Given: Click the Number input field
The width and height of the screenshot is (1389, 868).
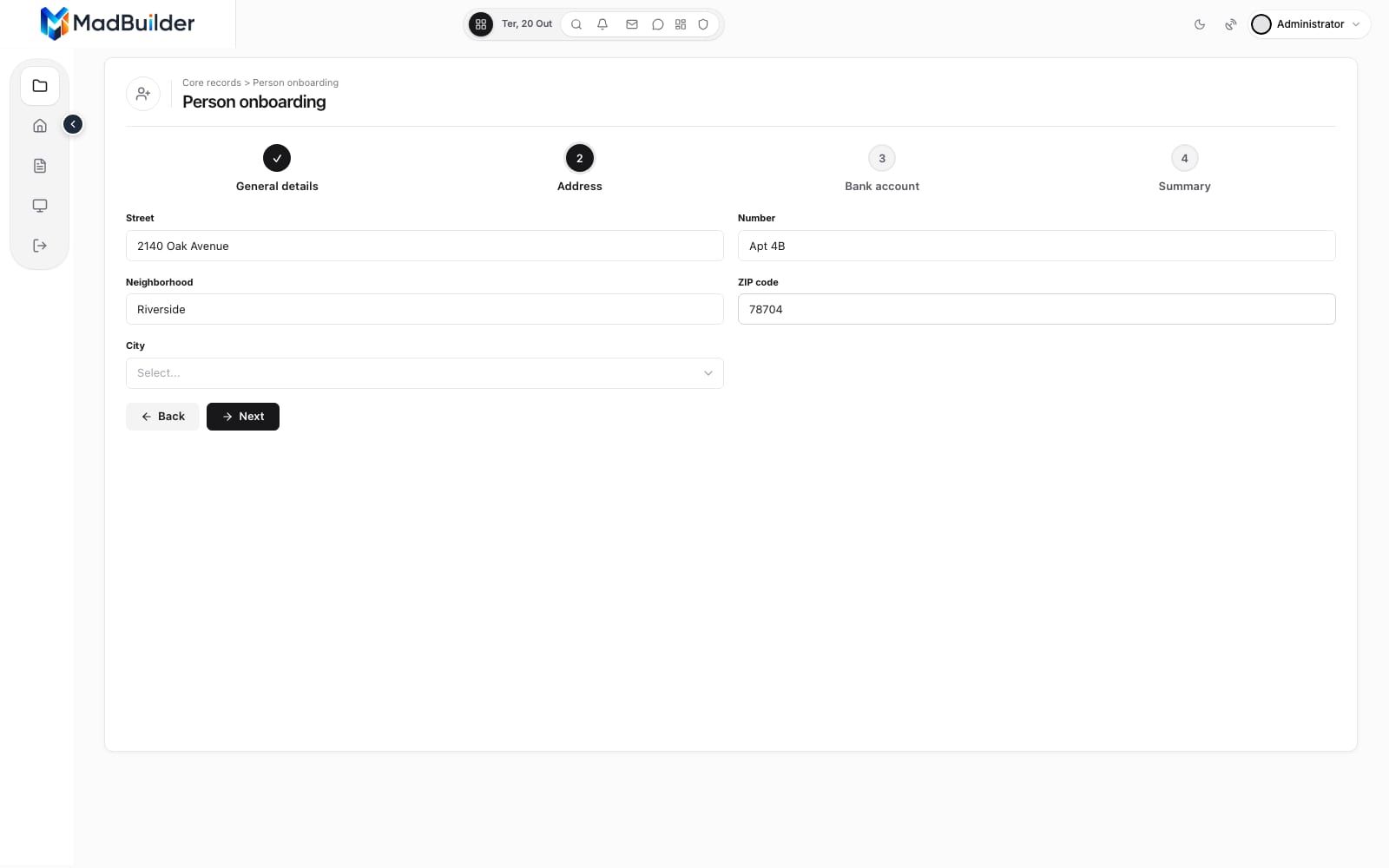Looking at the screenshot, I should [1037, 246].
